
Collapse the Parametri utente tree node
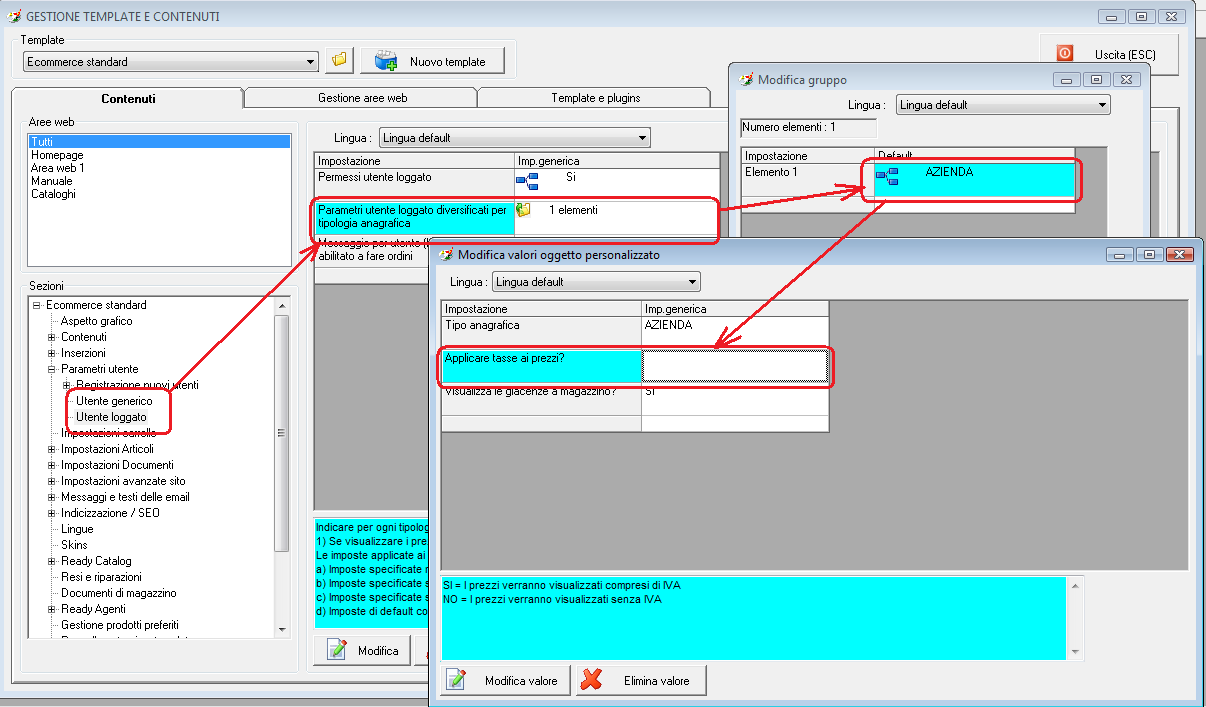(52, 369)
